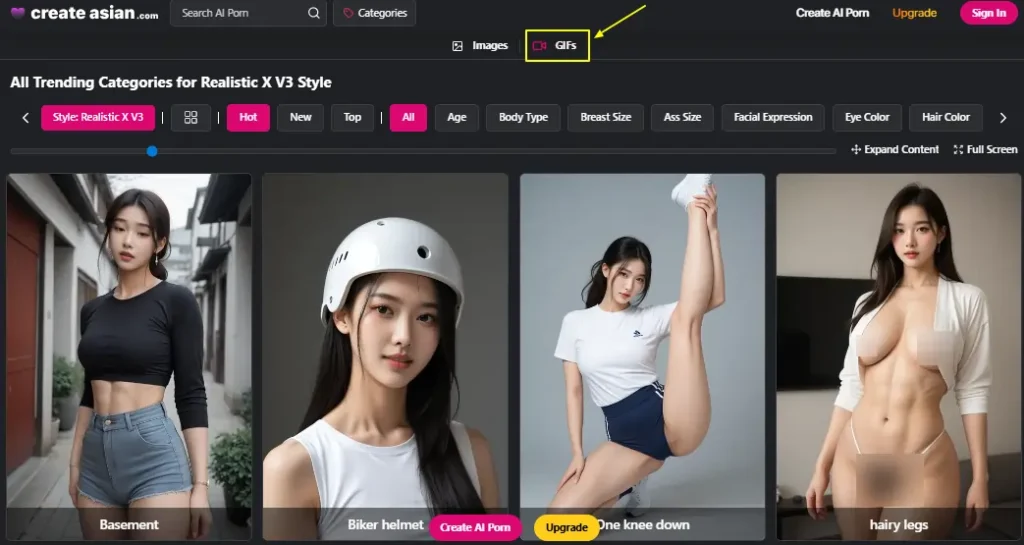The width and height of the screenshot is (1024, 545).
Task: Open the hairy legs thumbnail
Action: pyautogui.click(x=899, y=356)
